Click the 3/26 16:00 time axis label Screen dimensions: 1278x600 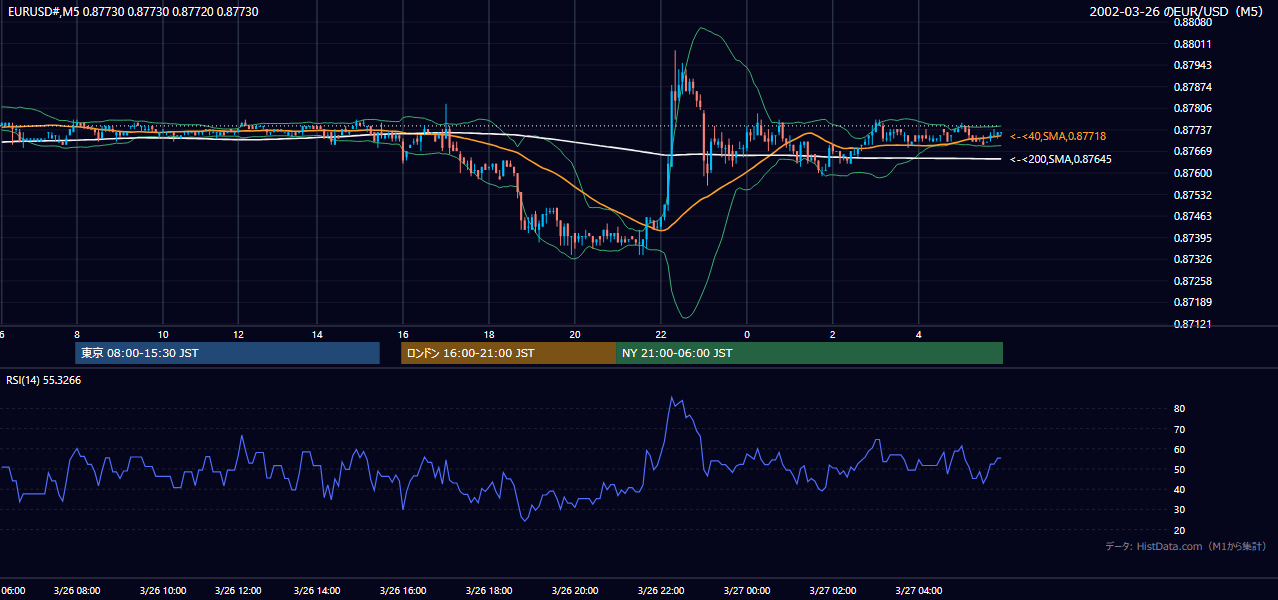tap(402, 591)
